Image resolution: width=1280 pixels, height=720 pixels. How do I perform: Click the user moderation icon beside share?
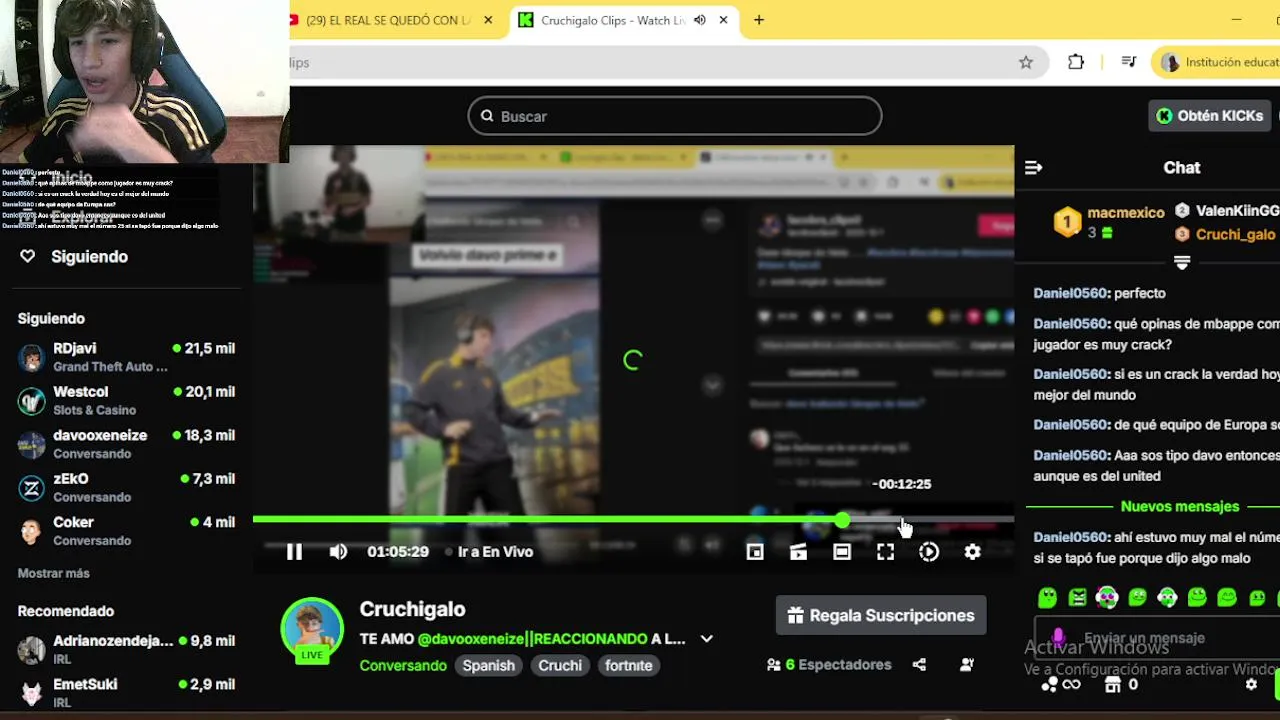966,665
